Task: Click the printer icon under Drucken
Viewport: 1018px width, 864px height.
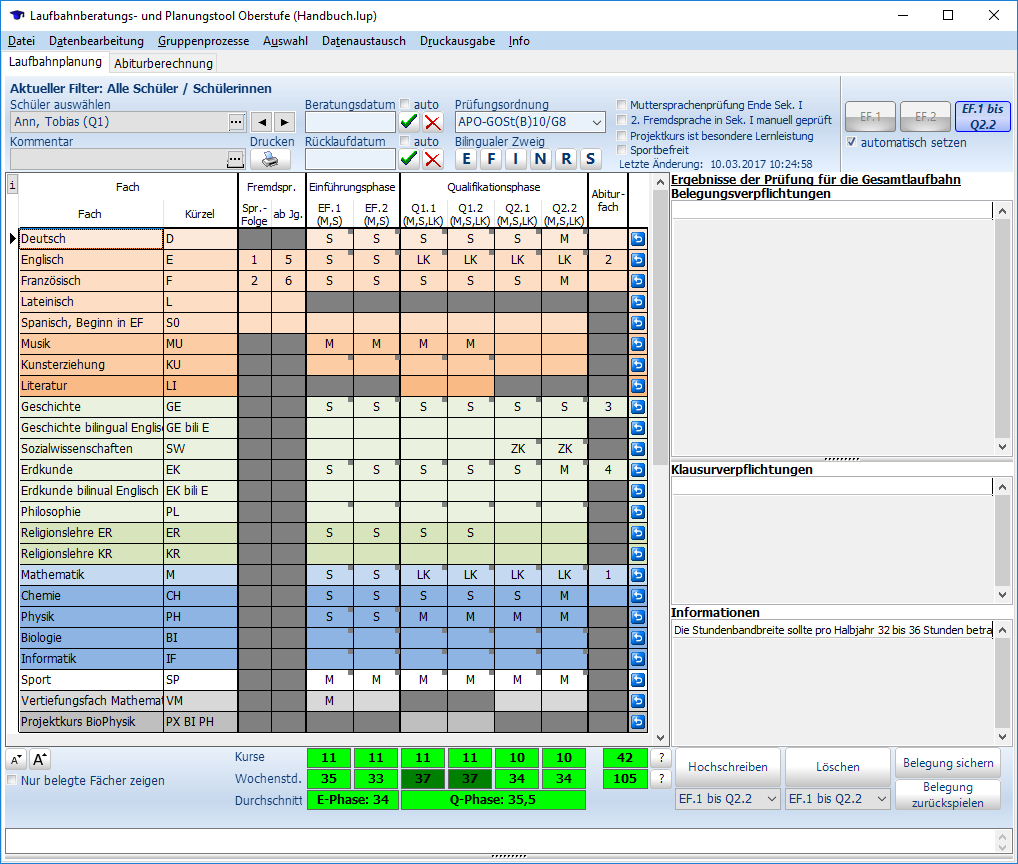Action: point(270,159)
